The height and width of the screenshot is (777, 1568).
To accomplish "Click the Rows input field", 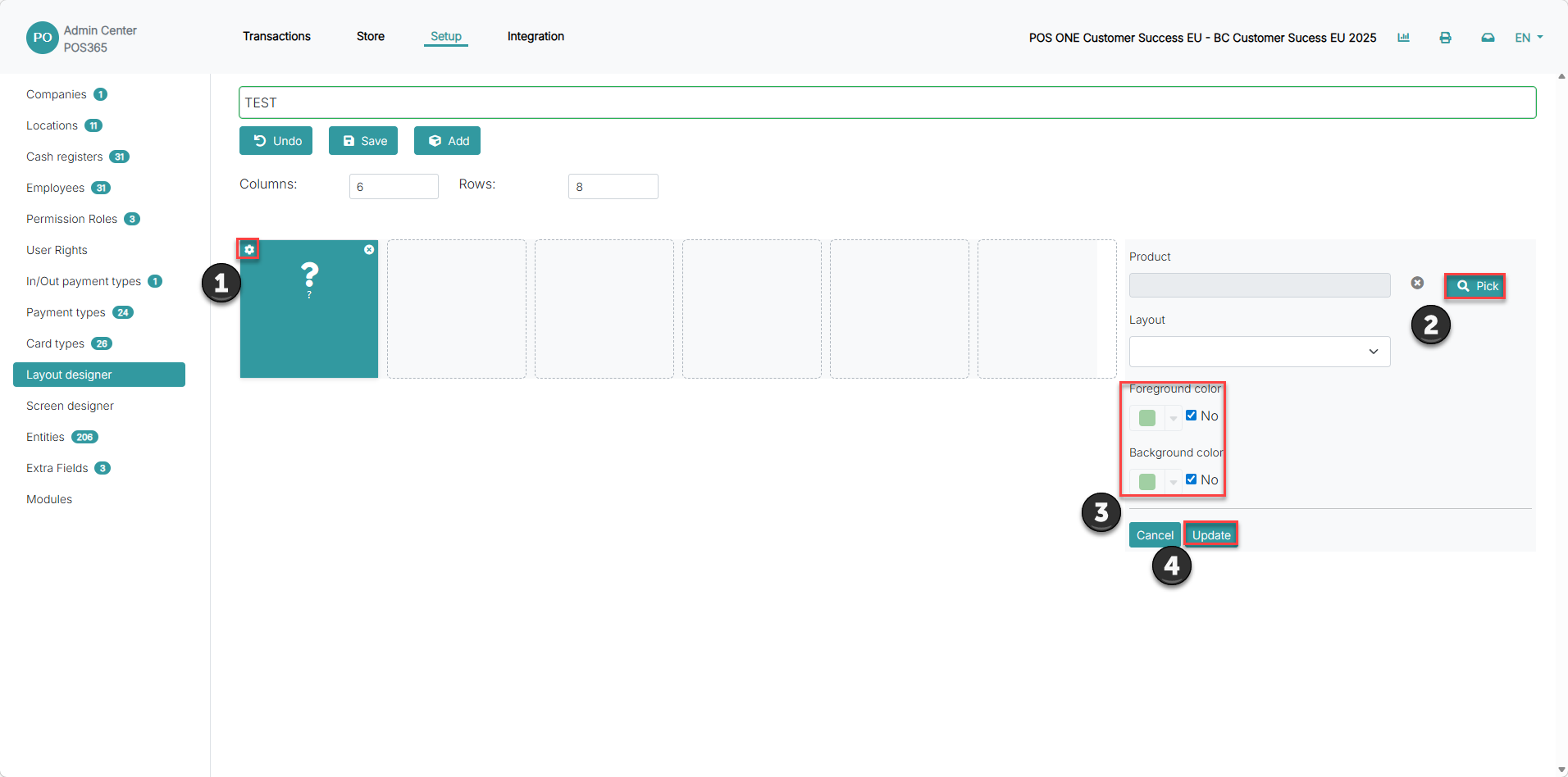I will point(613,187).
